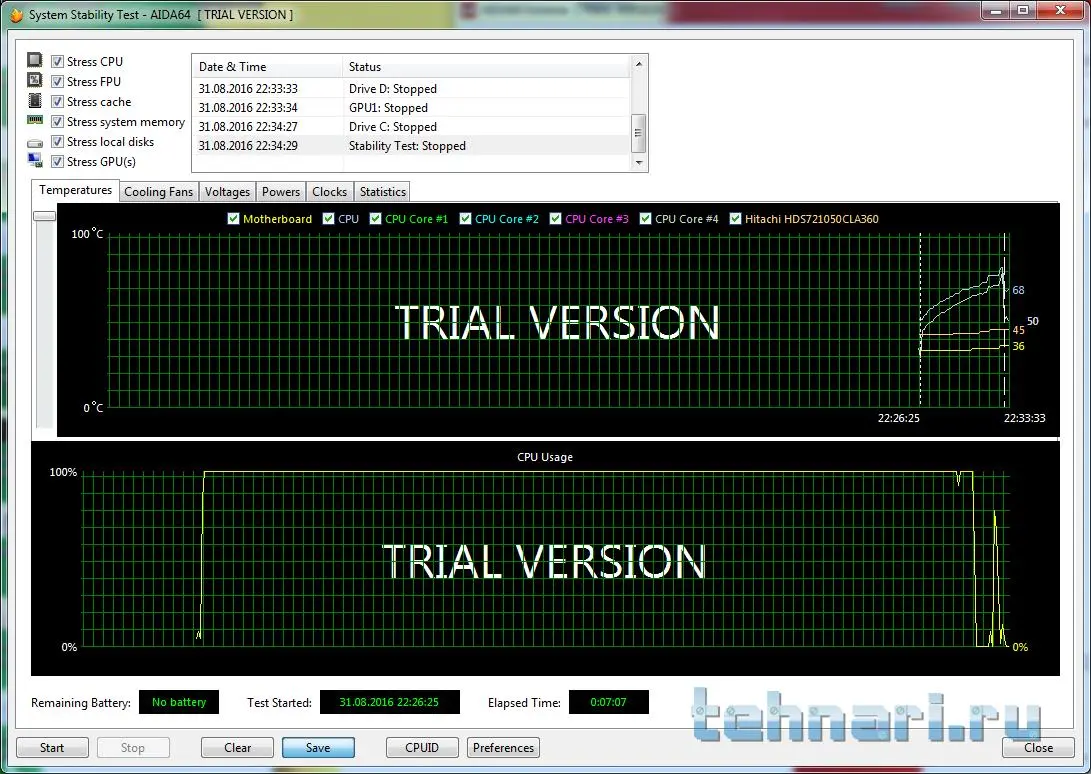Screen dimensions: 1091x774
Task: Click the AIDA64 flame icon in title bar
Action: [x=16, y=15]
